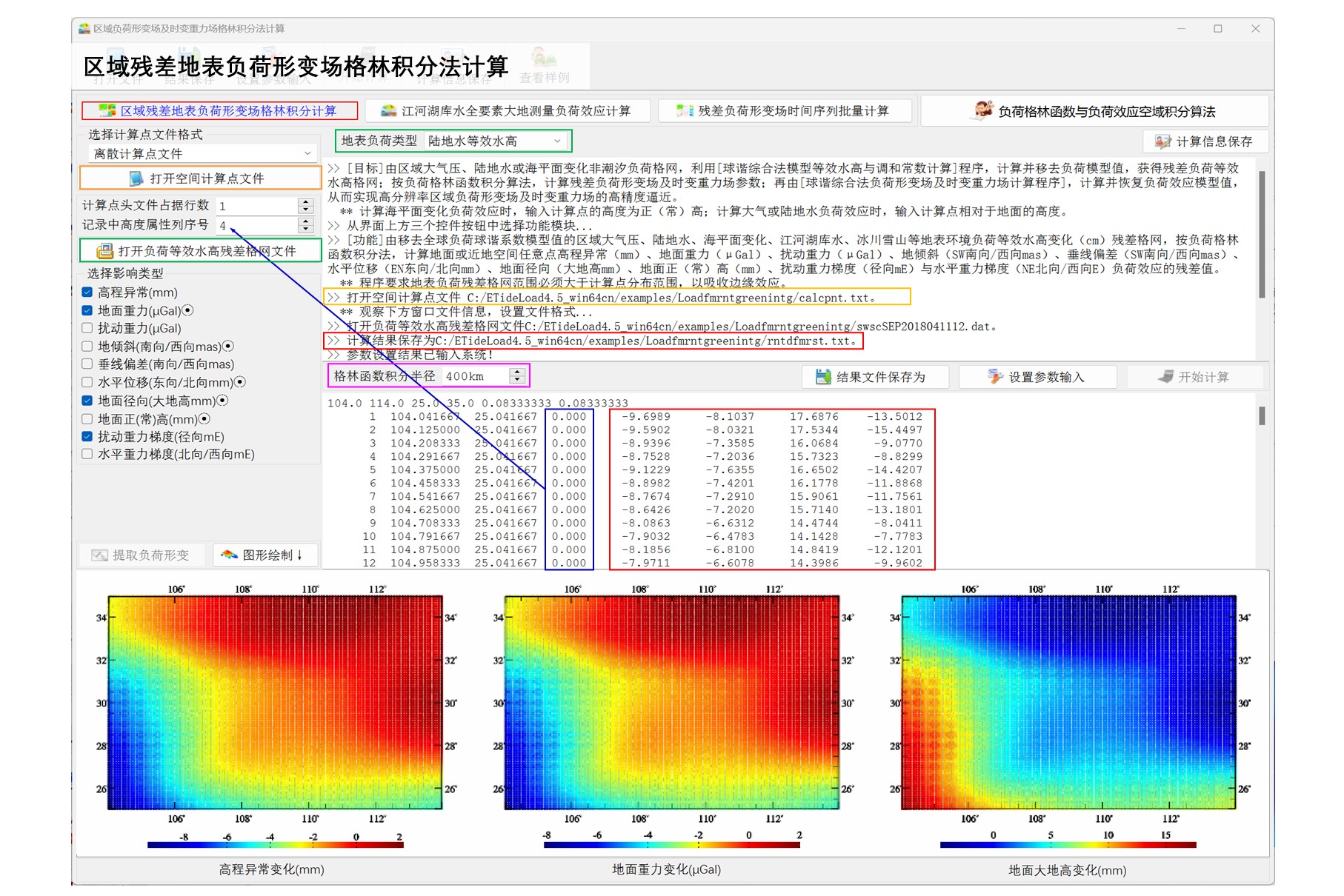
Task: Decrease 格林函数积分半径 value
Action: tap(517, 381)
